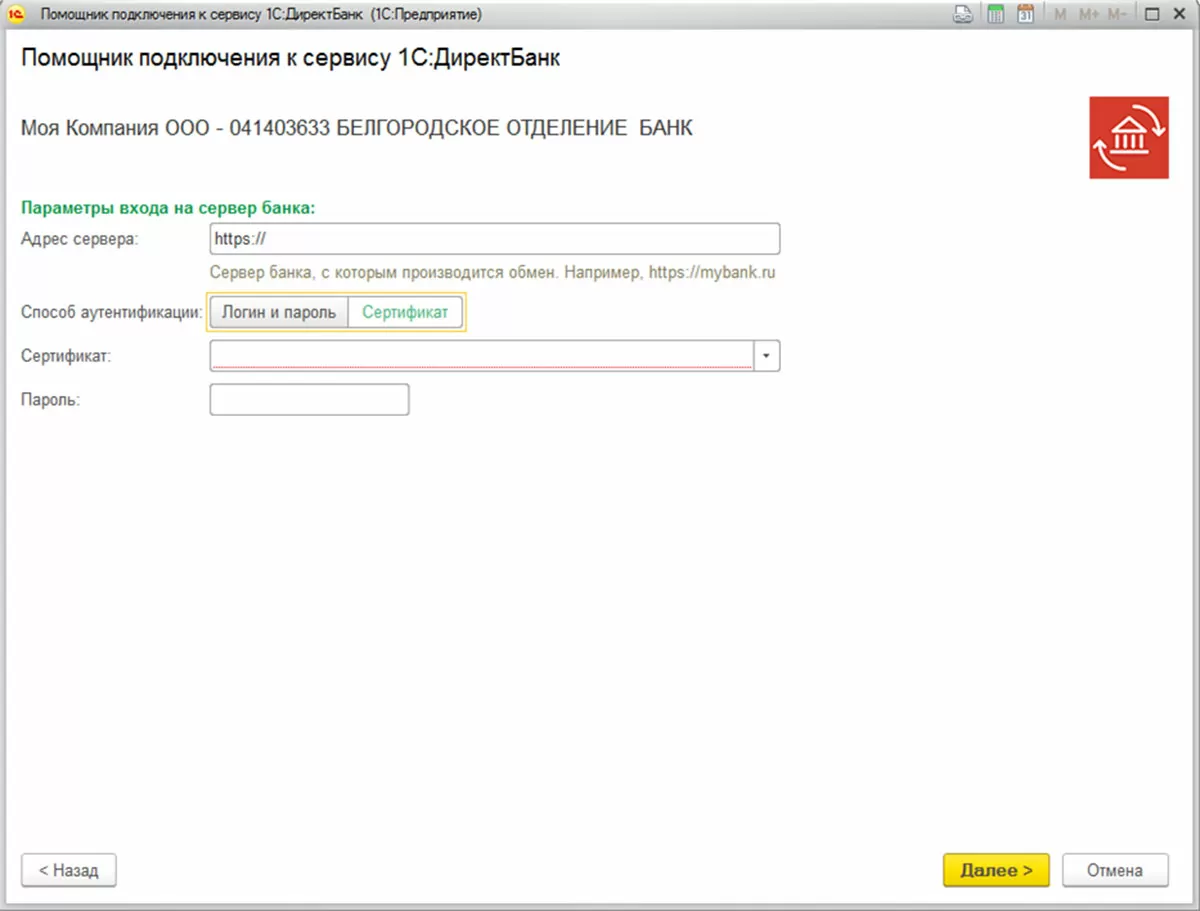Focus the 'Адрес сервера' input field

(x=494, y=240)
